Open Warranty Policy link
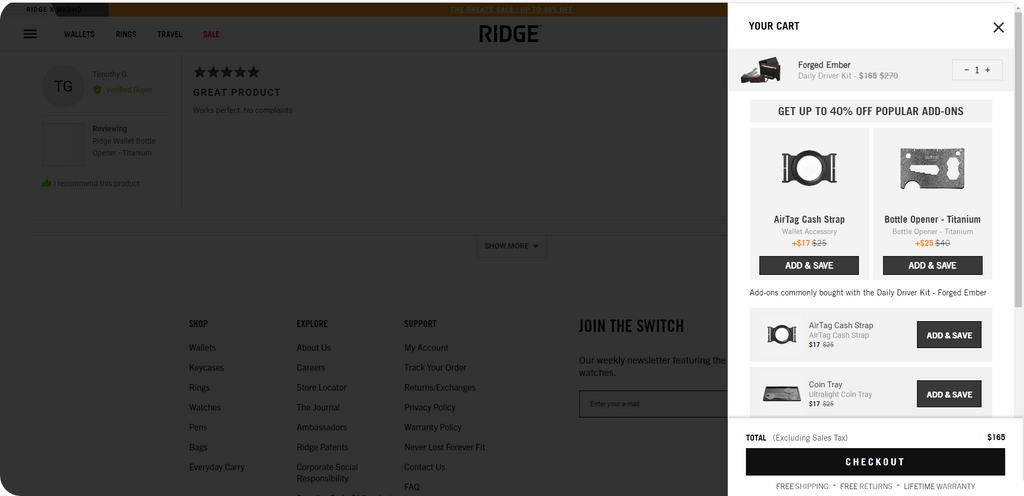Image resolution: width=1024 pixels, height=496 pixels. (x=433, y=427)
